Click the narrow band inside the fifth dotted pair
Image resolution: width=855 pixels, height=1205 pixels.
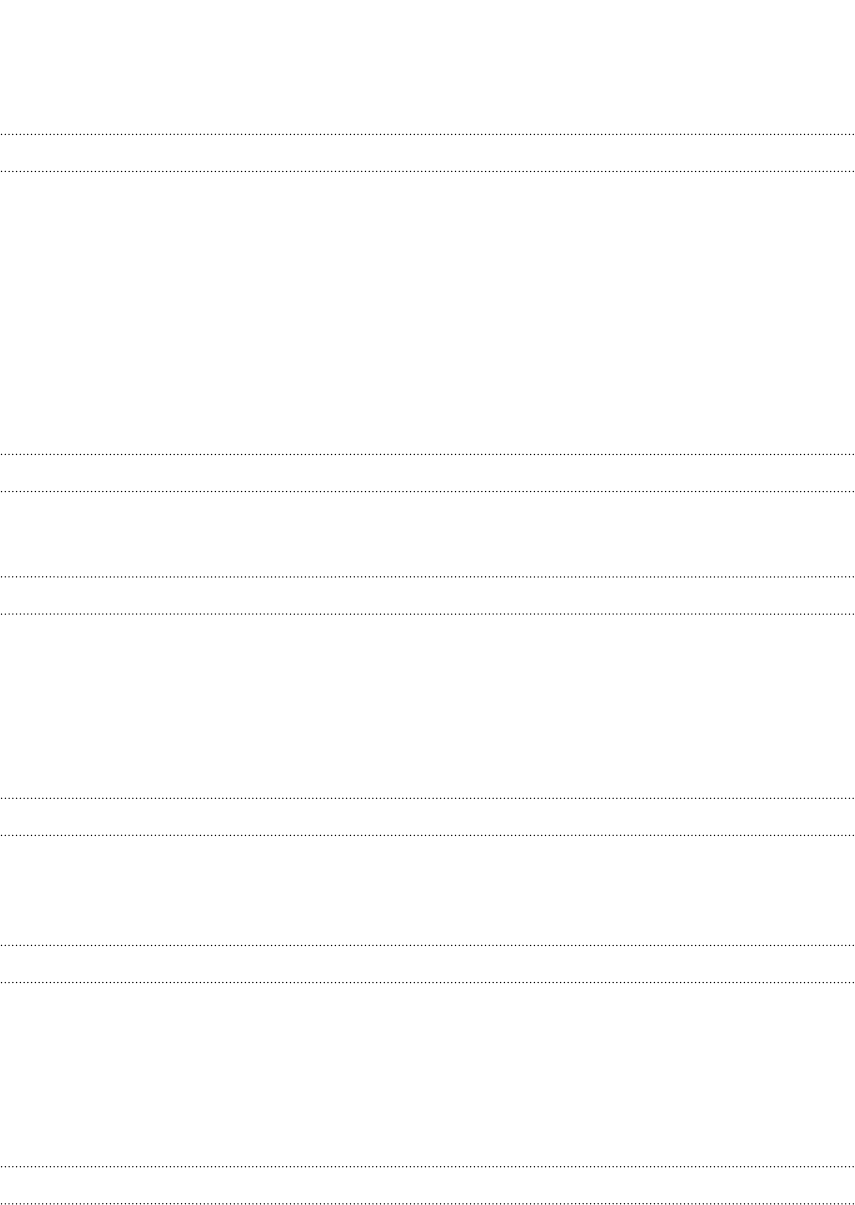[x=427, y=963]
